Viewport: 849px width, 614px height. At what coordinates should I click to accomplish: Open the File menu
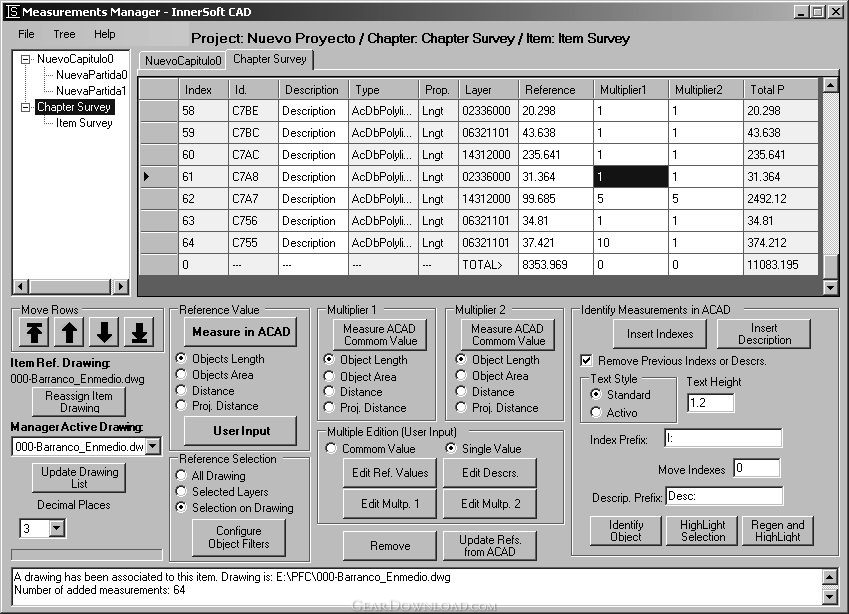click(x=26, y=34)
